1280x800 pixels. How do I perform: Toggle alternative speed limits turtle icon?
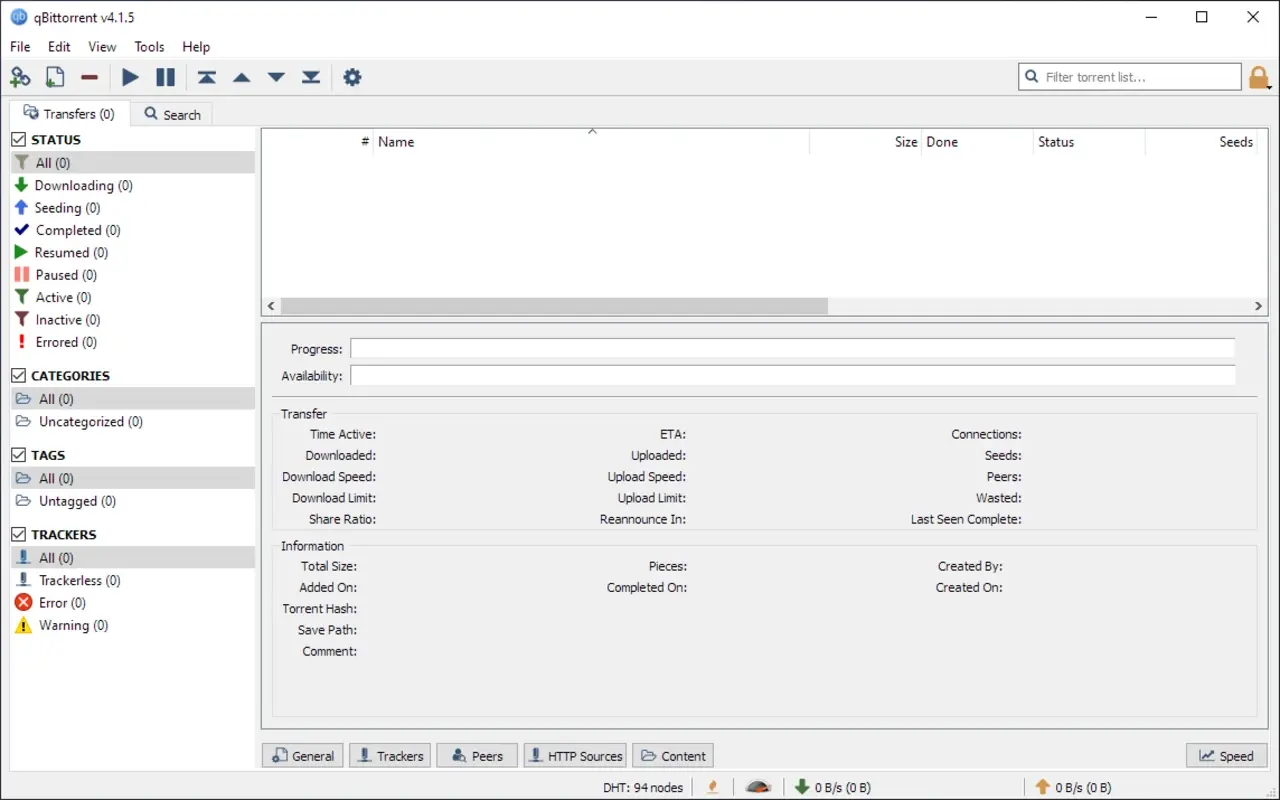[712, 787]
